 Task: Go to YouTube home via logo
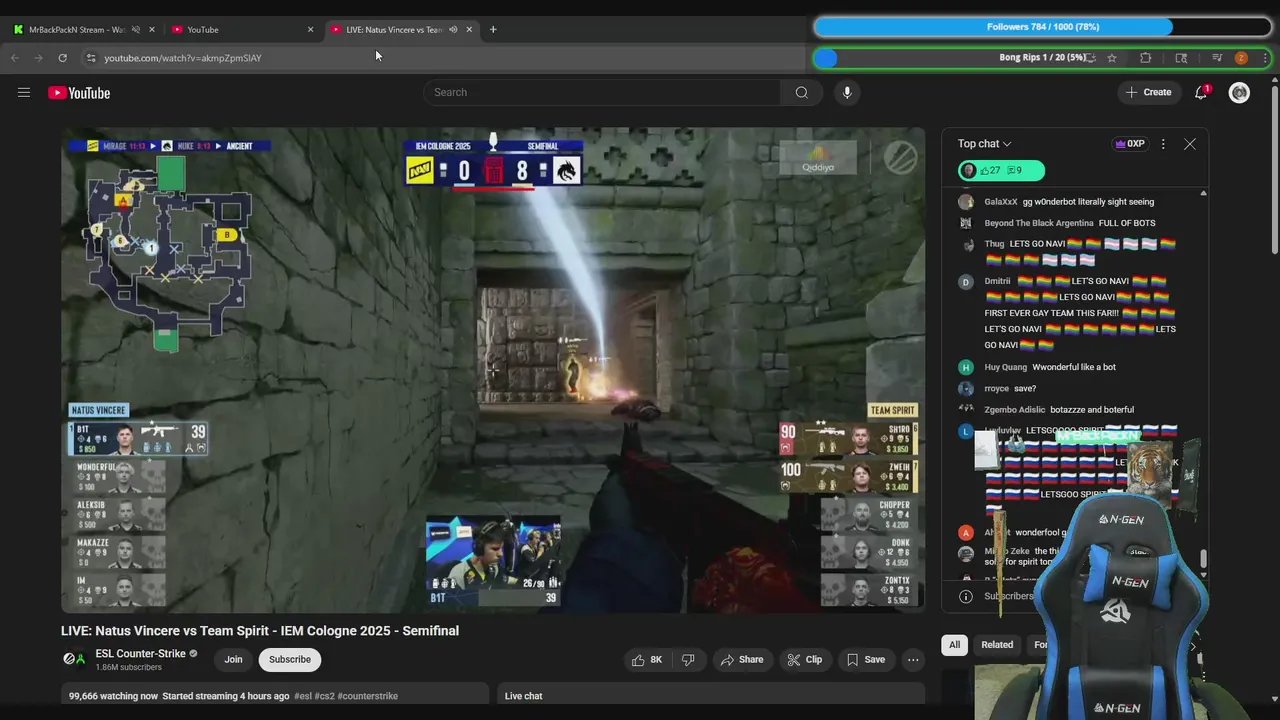click(79, 93)
